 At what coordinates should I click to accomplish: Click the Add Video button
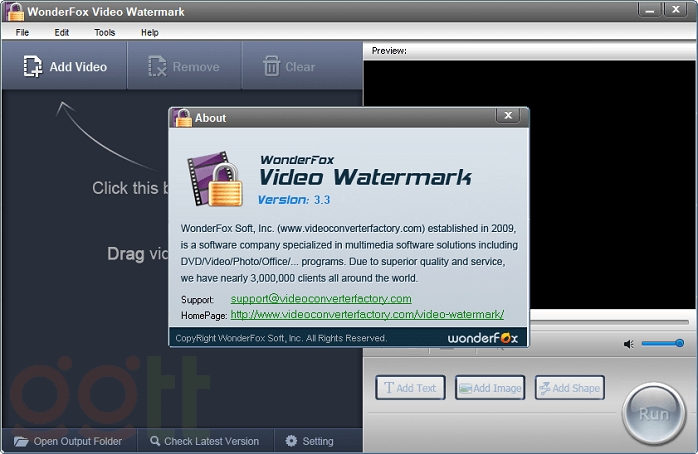65,67
